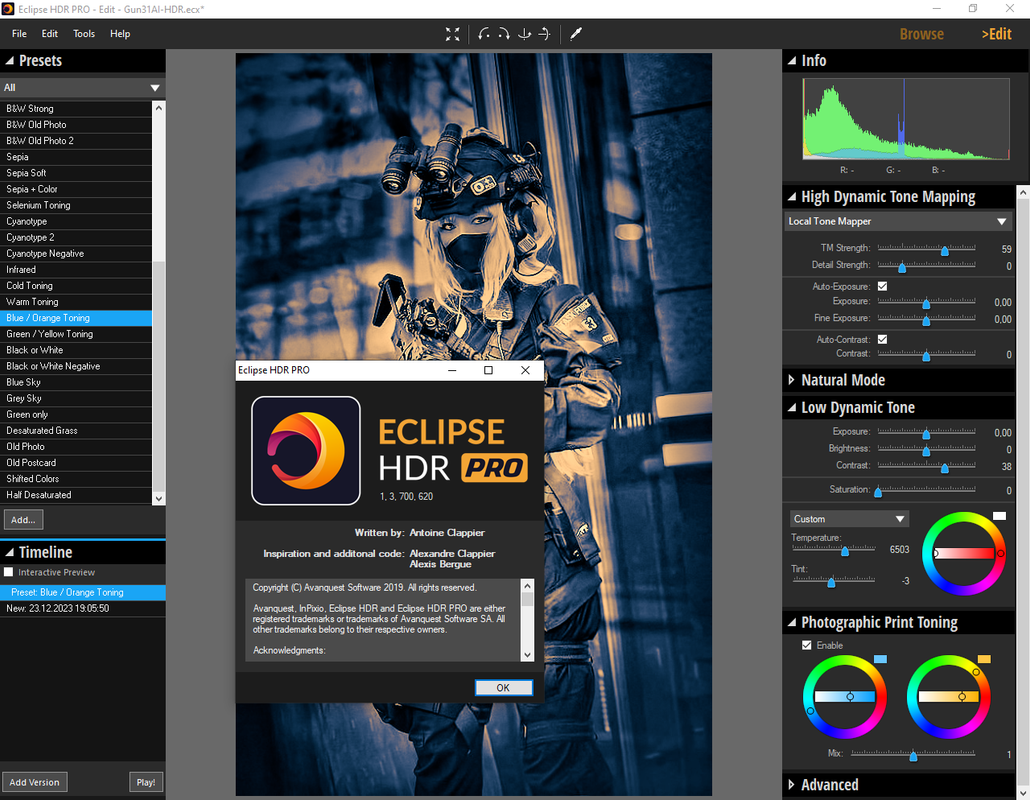Collapse Photographic Print Toning section
This screenshot has width=1030, height=800.
792,623
